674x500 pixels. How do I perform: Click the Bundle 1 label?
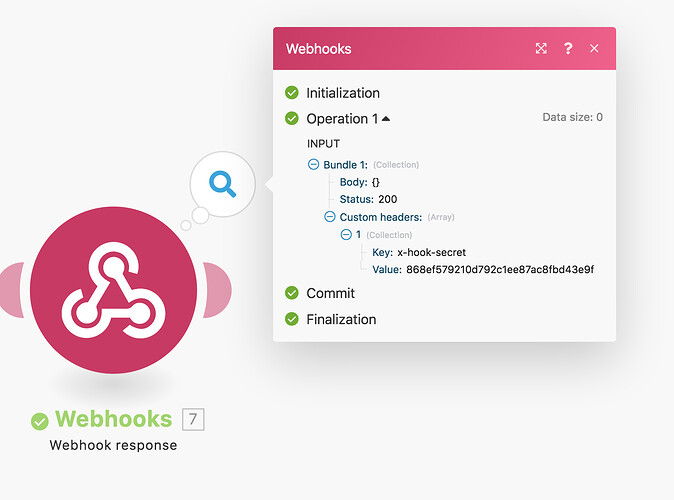[x=346, y=165]
